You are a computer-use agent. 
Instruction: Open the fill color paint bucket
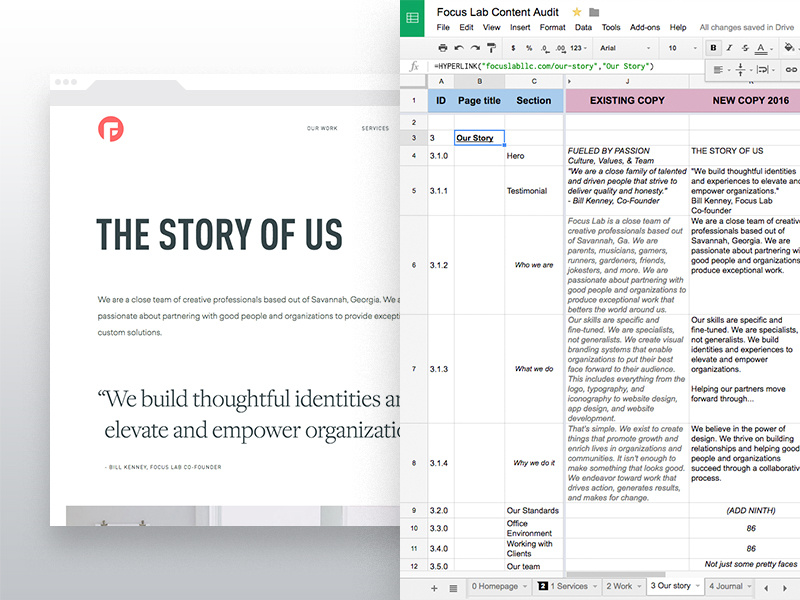point(789,47)
